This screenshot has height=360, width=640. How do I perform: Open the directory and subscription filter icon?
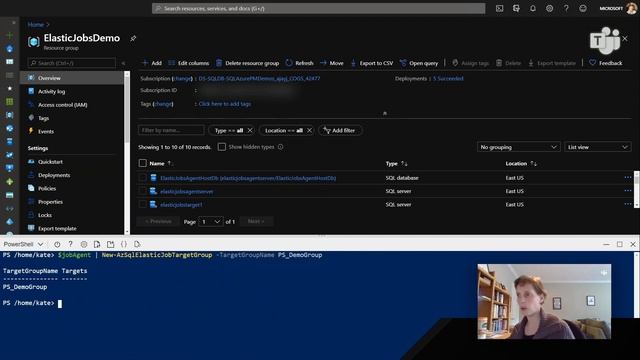pyautogui.click(x=516, y=8)
